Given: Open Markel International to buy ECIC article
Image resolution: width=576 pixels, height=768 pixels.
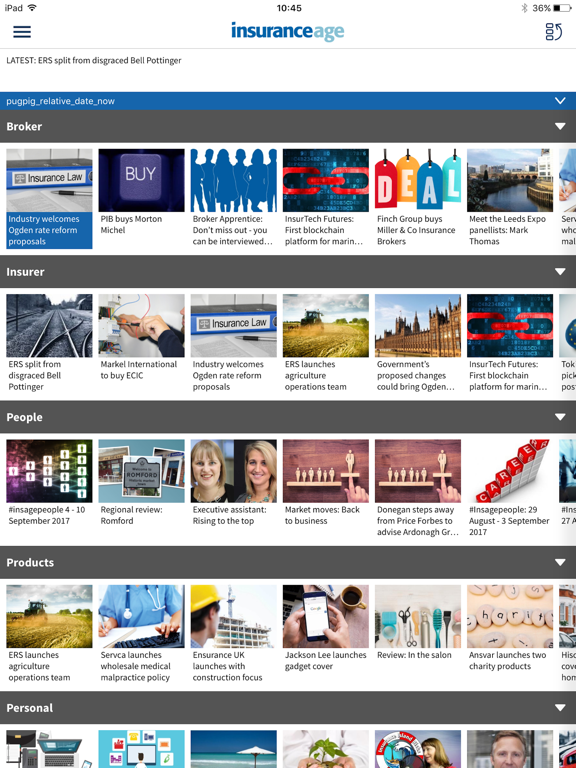Looking at the screenshot, I should click(x=142, y=344).
